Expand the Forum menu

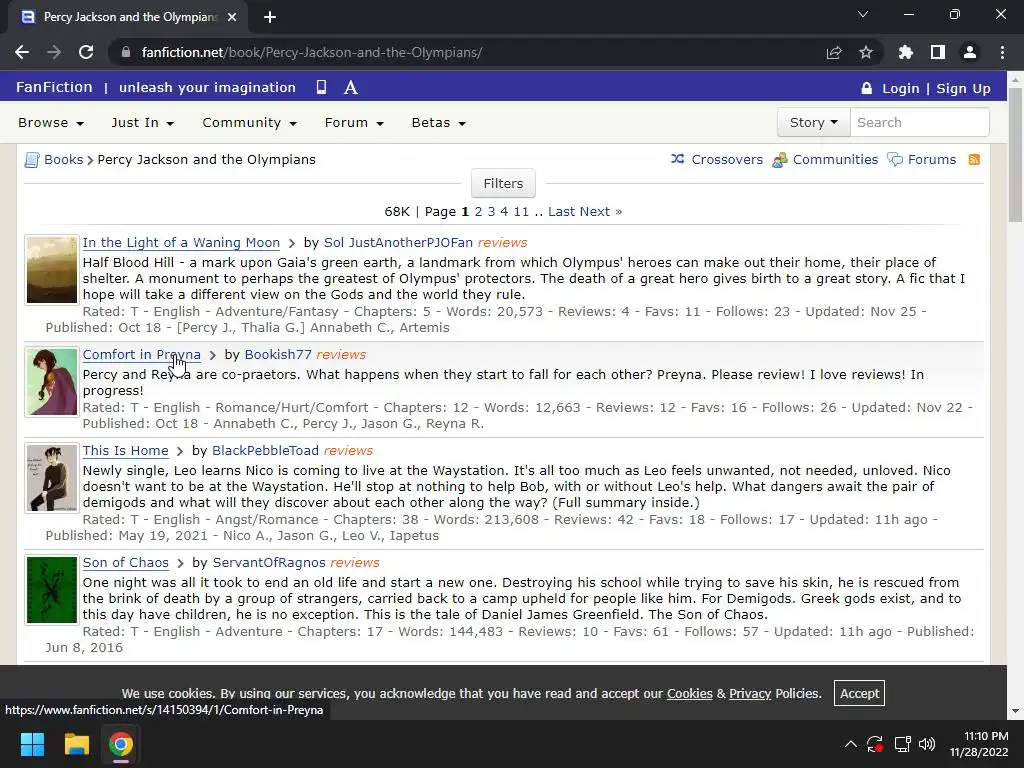(x=354, y=123)
